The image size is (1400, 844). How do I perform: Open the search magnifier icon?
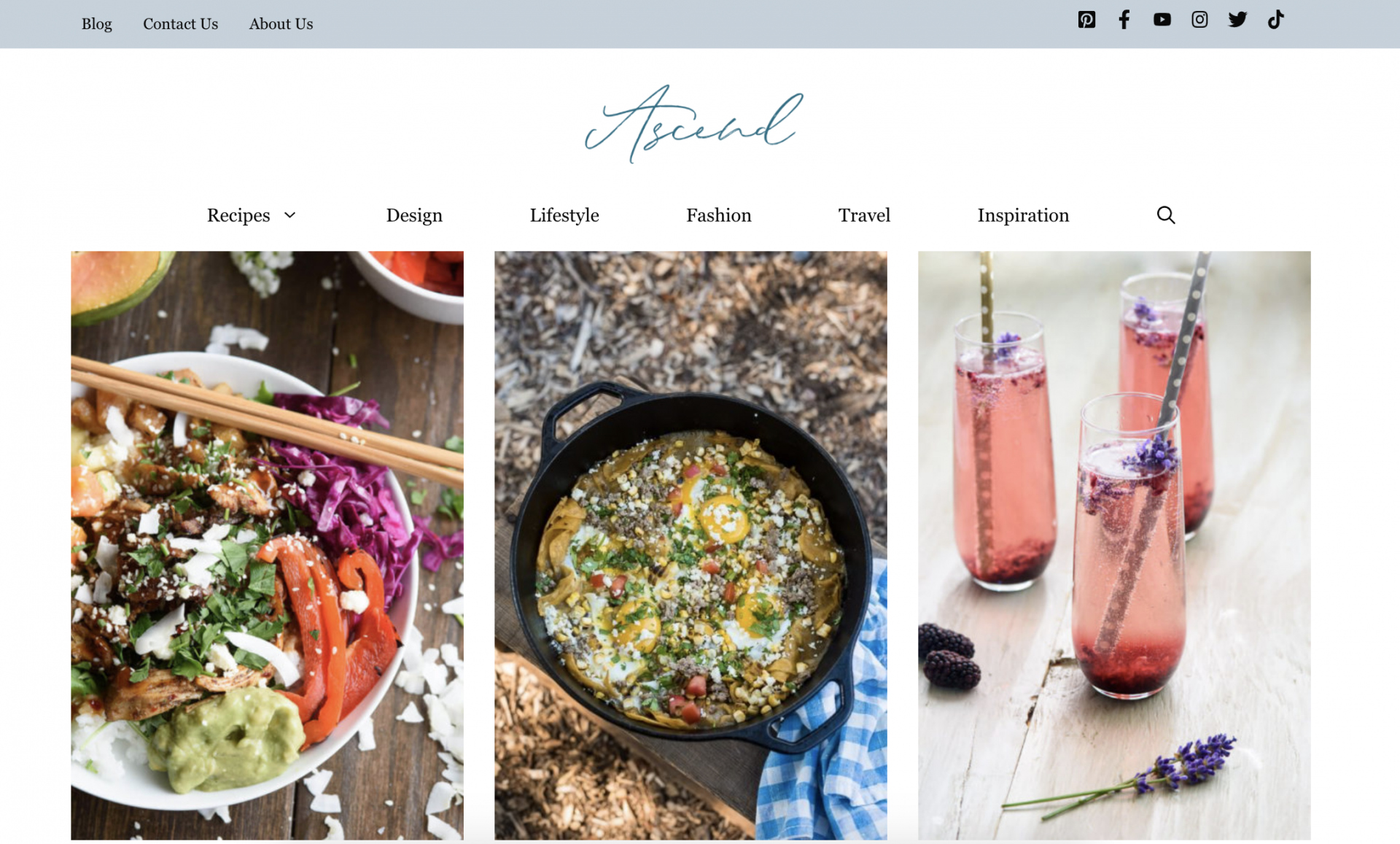click(1165, 215)
